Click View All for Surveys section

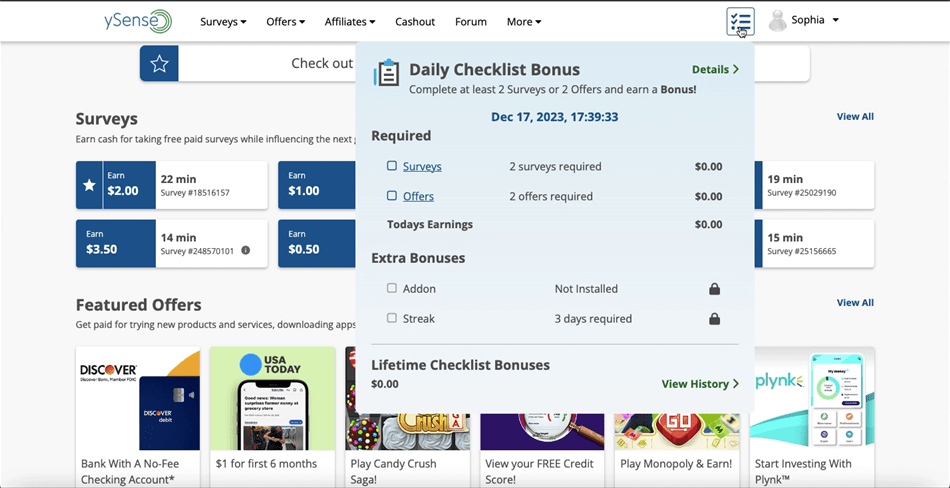tap(855, 116)
